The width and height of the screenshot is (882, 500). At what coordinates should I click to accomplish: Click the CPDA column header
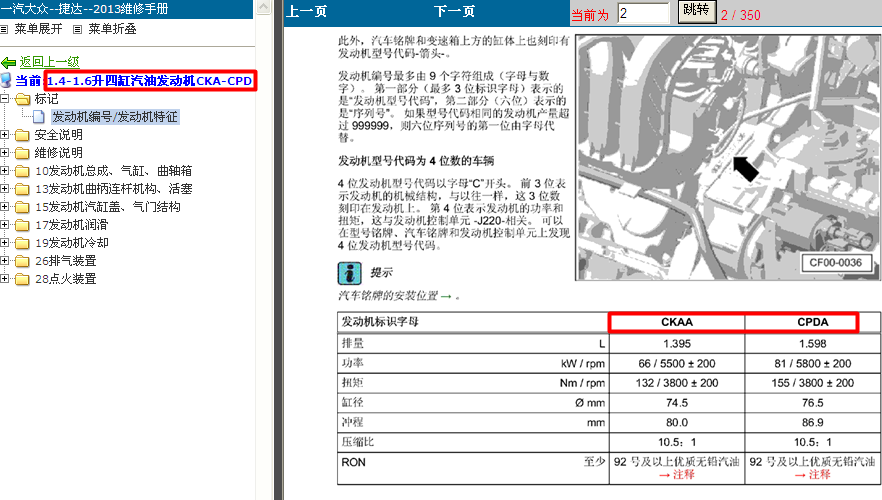(813, 322)
